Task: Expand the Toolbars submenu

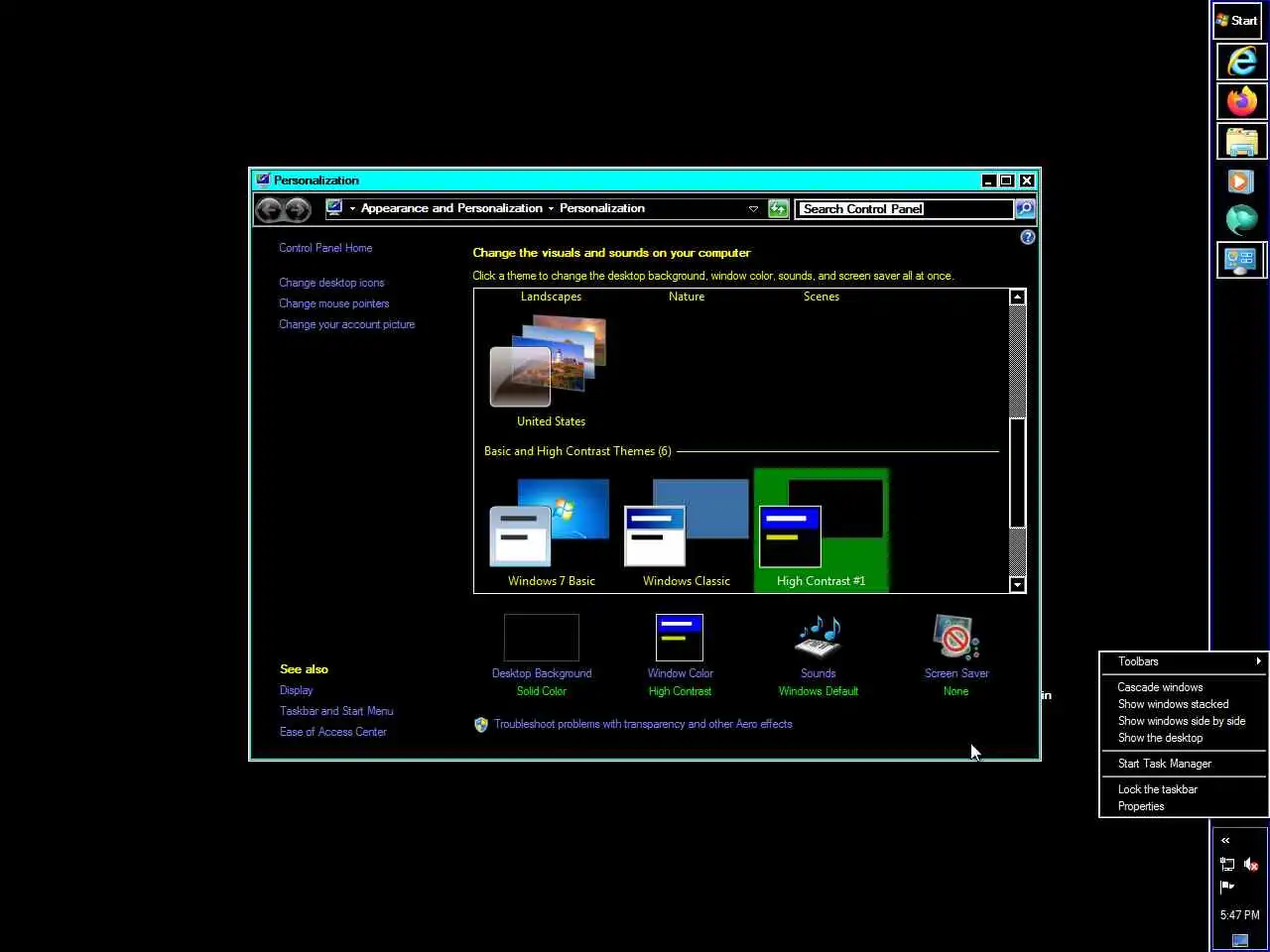Action: [x=1184, y=661]
